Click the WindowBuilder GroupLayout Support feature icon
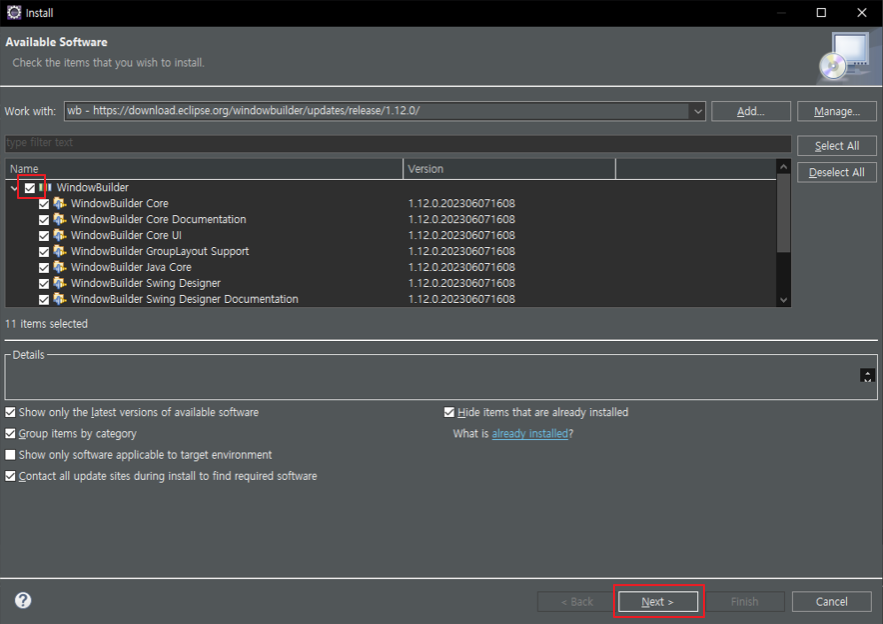The height and width of the screenshot is (624, 883). point(60,251)
